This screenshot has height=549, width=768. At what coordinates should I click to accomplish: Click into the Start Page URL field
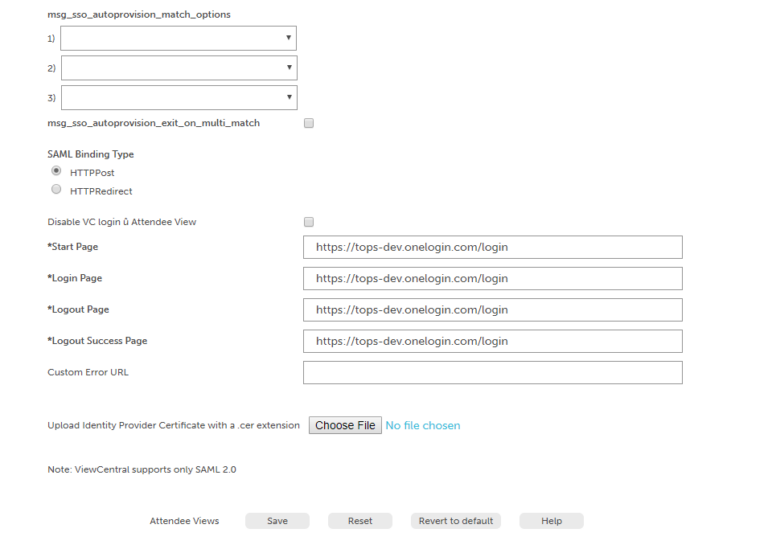click(x=493, y=247)
